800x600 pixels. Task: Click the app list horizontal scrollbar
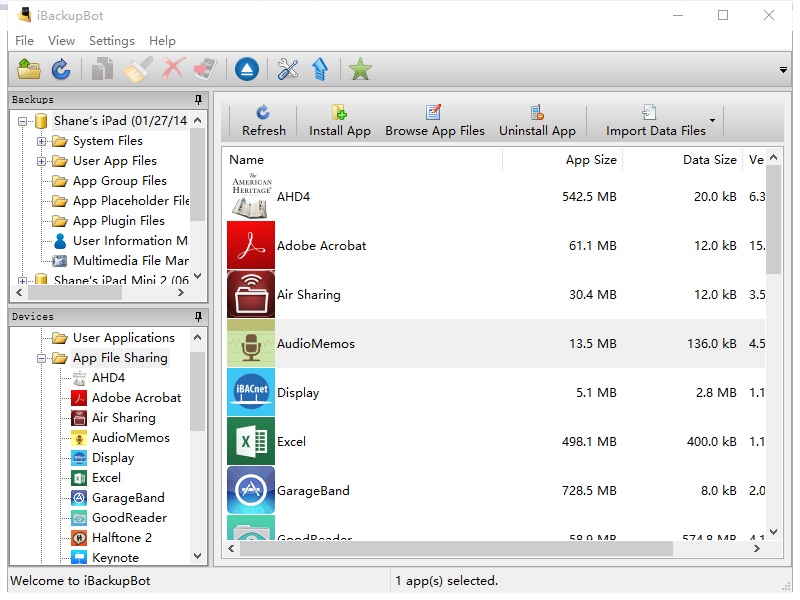click(x=456, y=549)
